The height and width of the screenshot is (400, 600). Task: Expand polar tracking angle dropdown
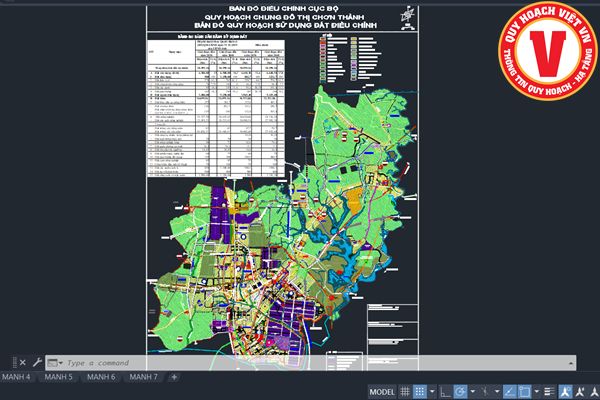tap(473, 391)
